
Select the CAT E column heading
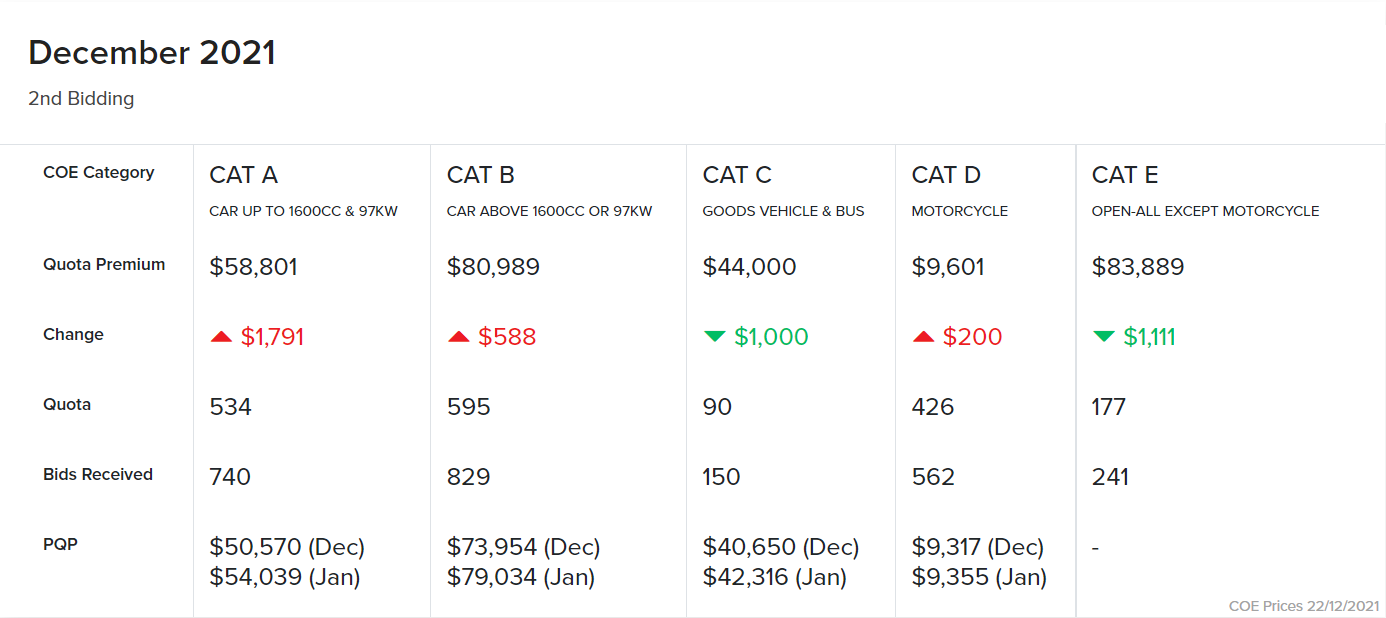tap(1125, 175)
